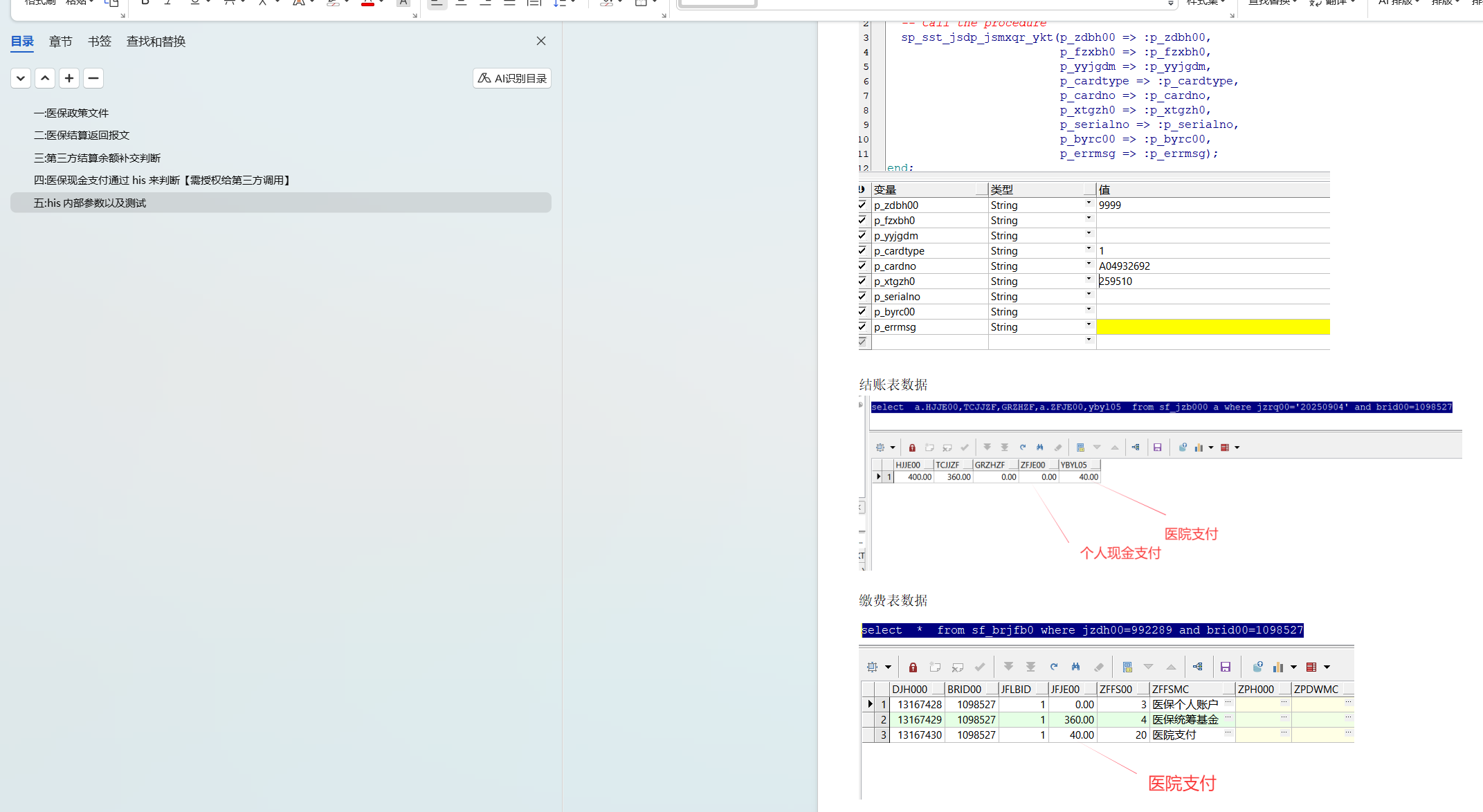Viewport: 1483px width, 812px height.
Task: Click the down chevron button in outline panel
Action: coord(21,78)
